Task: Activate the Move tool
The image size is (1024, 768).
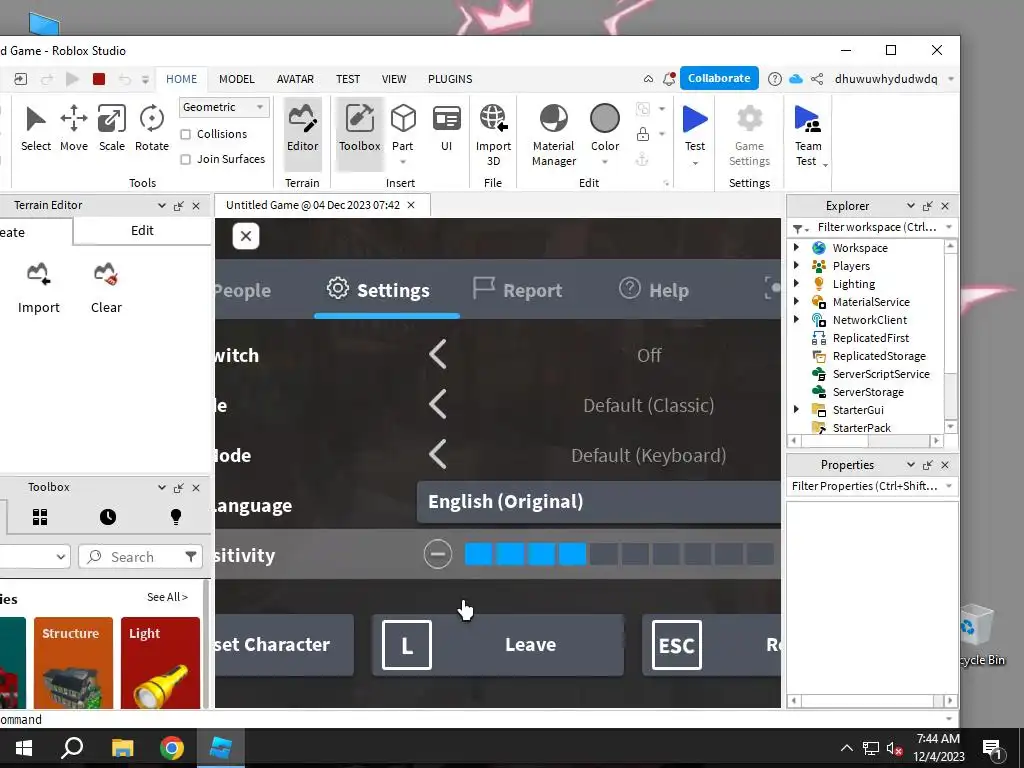Action: [x=74, y=129]
